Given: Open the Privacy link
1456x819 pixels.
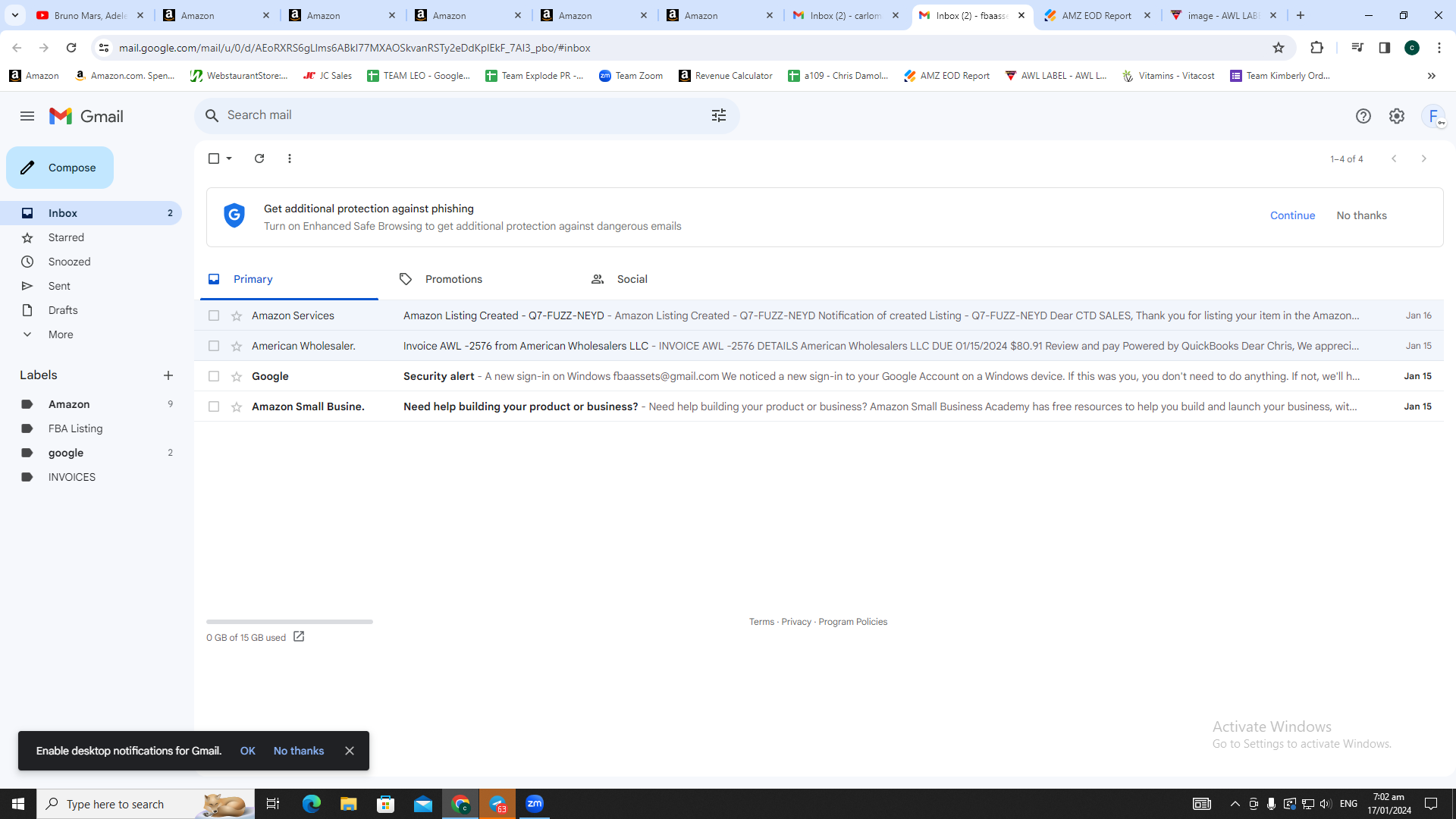Looking at the screenshot, I should point(796,622).
